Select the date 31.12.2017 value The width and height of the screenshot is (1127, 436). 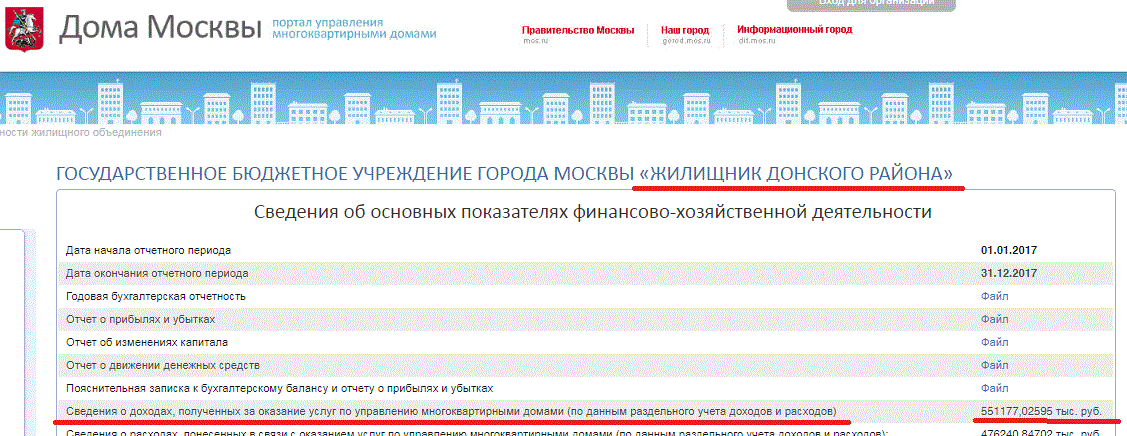pos(1009,273)
